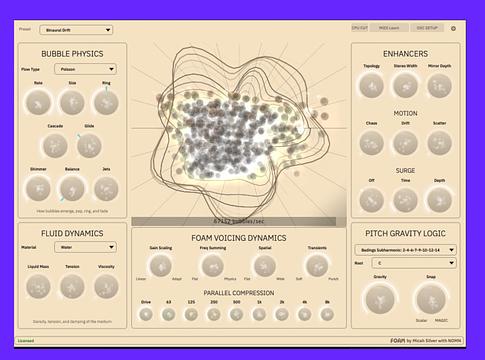Click the Spatial knob

(265, 266)
